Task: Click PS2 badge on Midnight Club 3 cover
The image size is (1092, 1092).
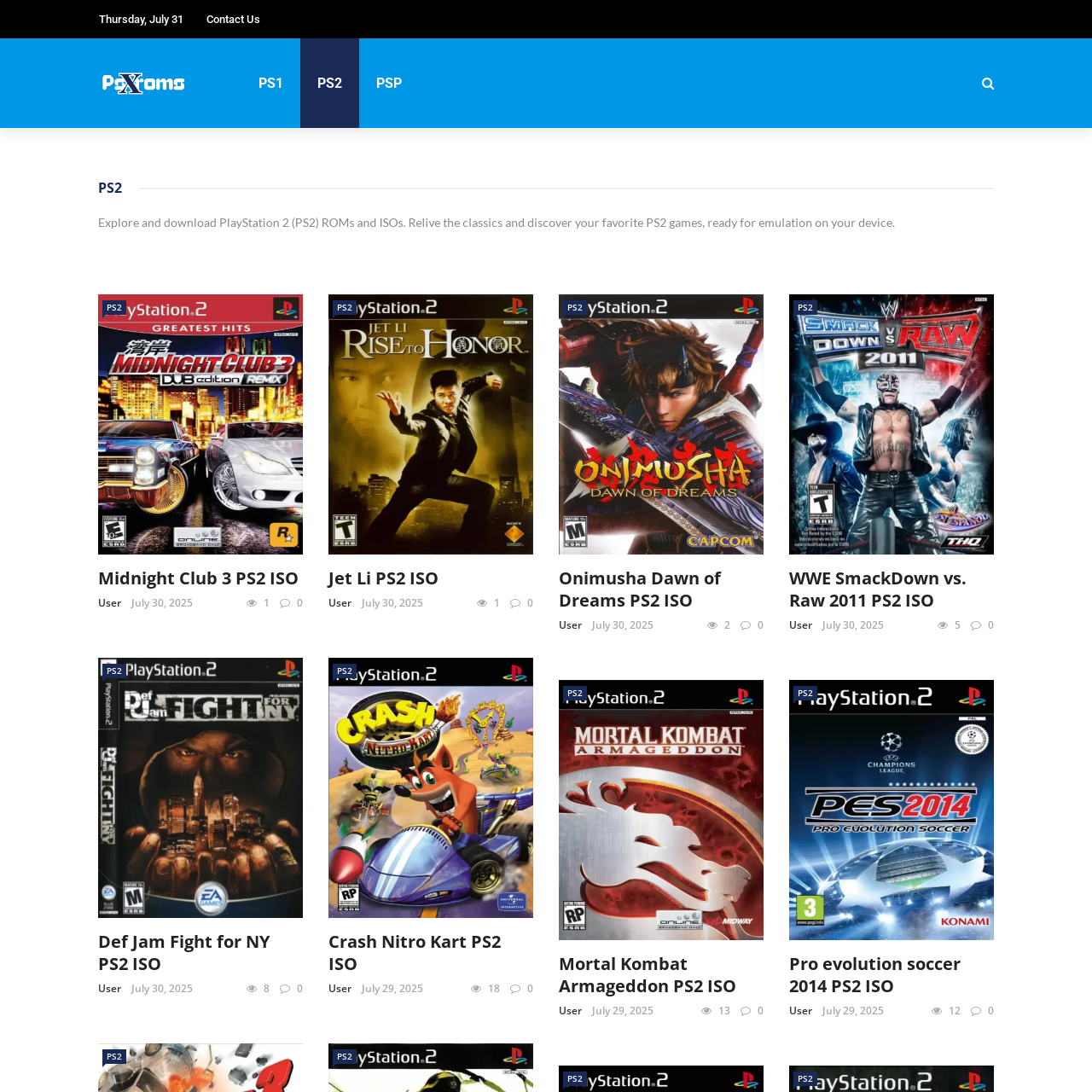Action: click(114, 308)
